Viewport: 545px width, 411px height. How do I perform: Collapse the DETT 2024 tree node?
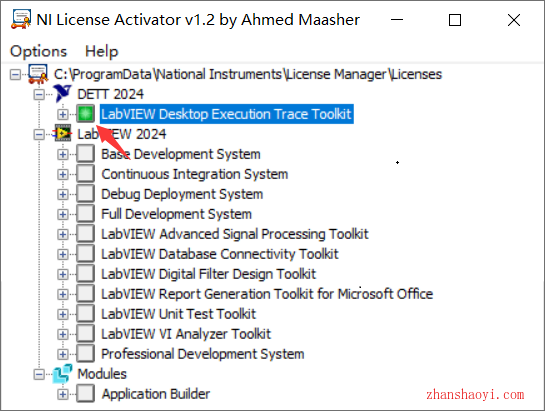(39, 94)
